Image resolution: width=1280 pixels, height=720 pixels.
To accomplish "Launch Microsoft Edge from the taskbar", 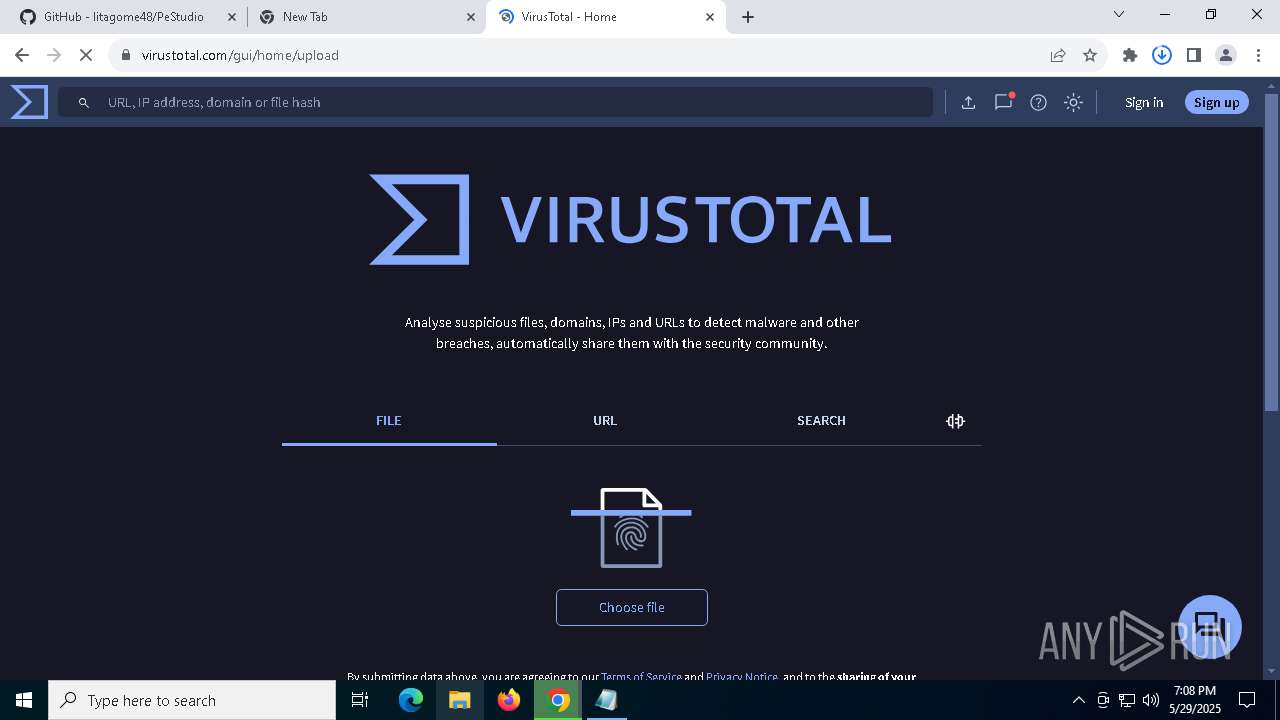I will (411, 700).
